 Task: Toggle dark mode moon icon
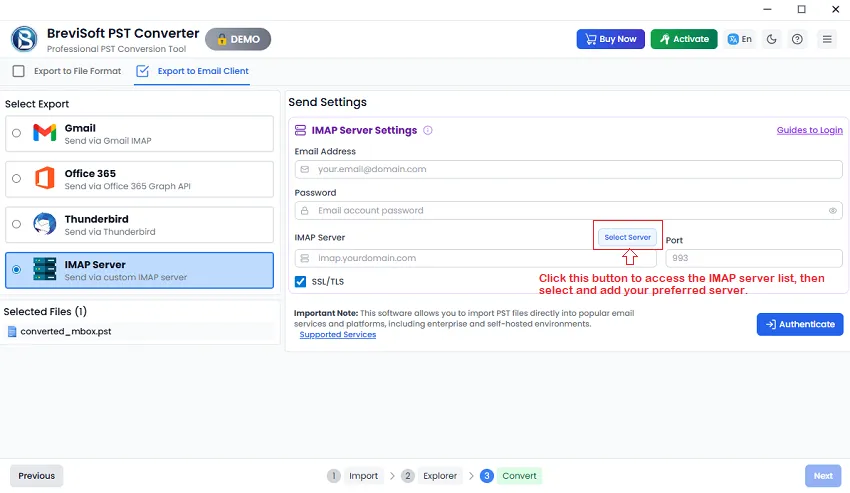click(x=771, y=39)
